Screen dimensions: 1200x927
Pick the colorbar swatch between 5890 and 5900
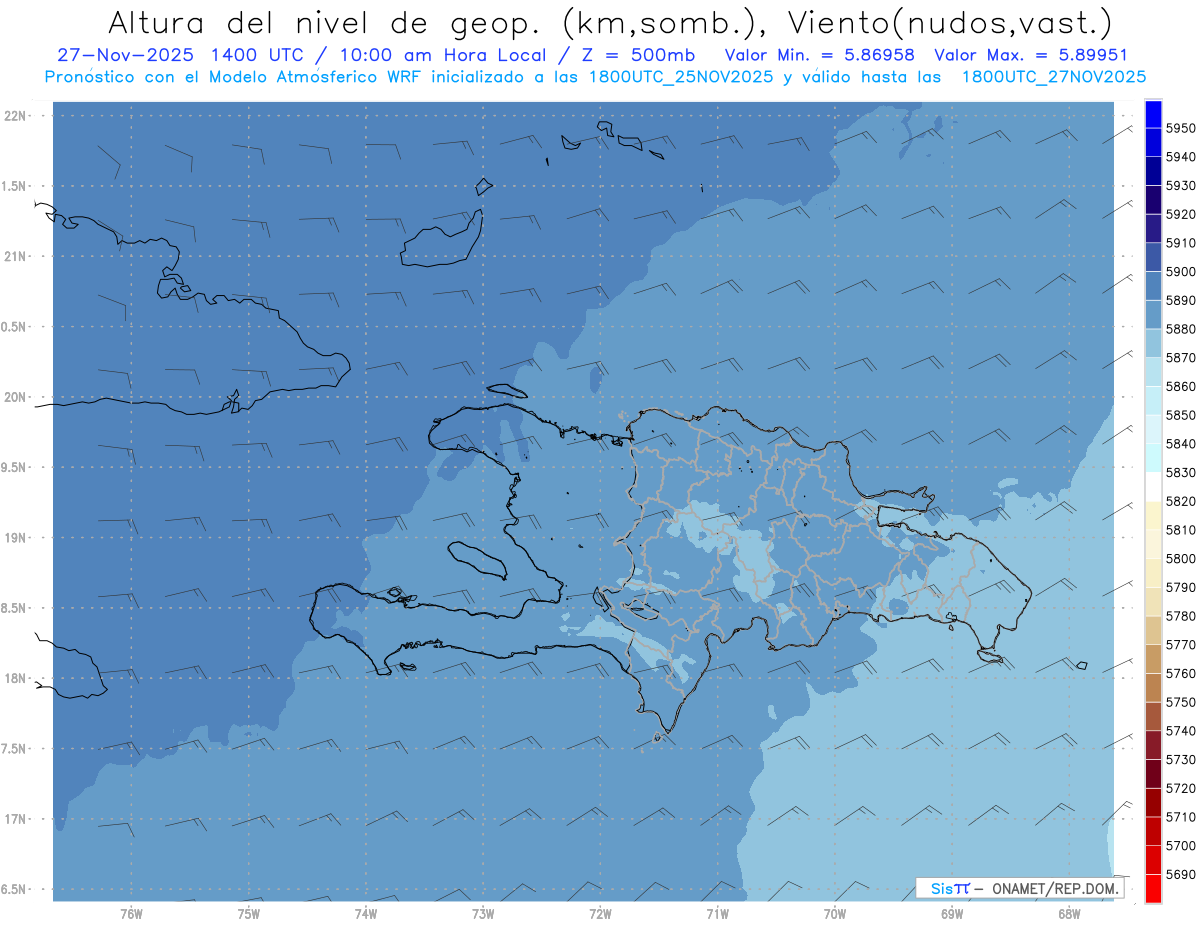pyautogui.click(x=1153, y=286)
